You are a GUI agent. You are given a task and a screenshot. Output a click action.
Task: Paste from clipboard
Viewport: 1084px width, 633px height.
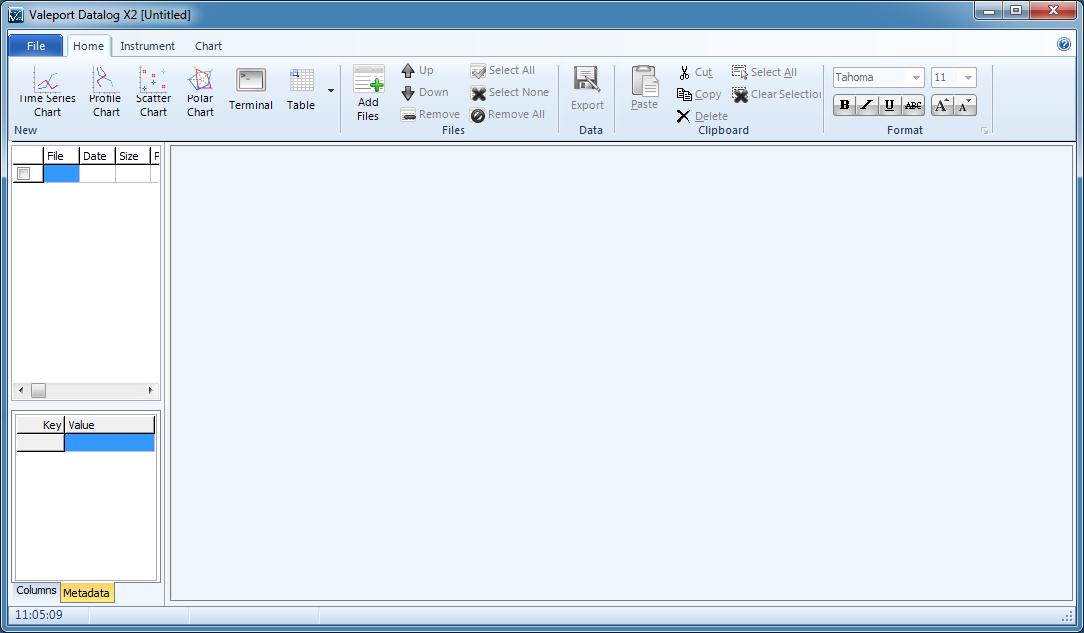pos(644,88)
